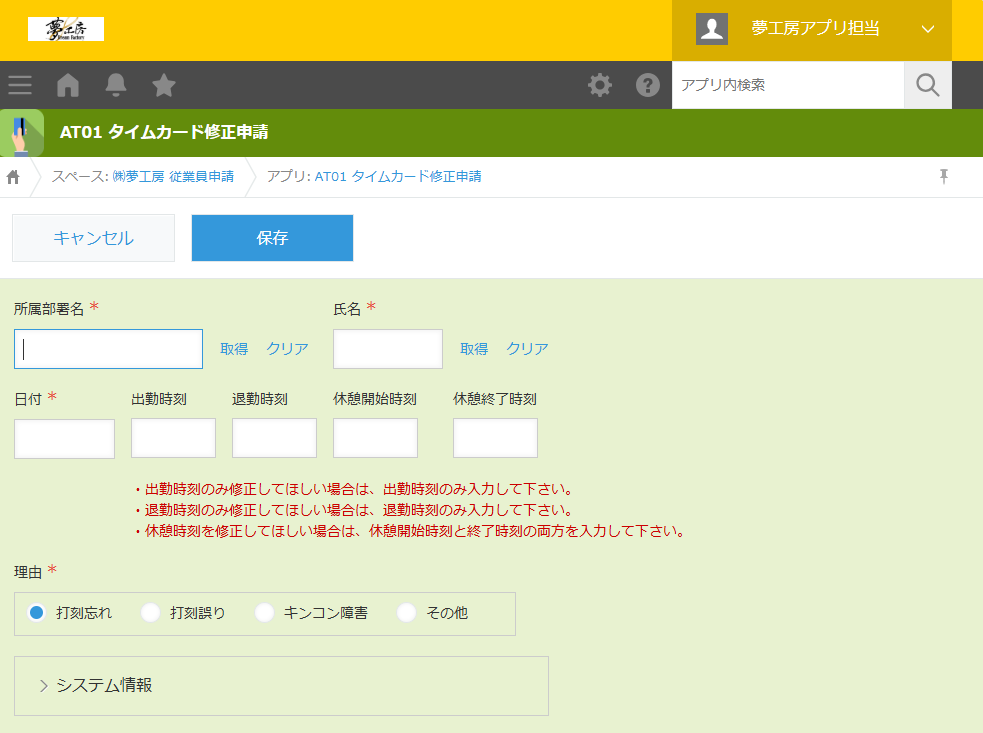Click the pin icon in breadcrumb bar

pos(943,177)
